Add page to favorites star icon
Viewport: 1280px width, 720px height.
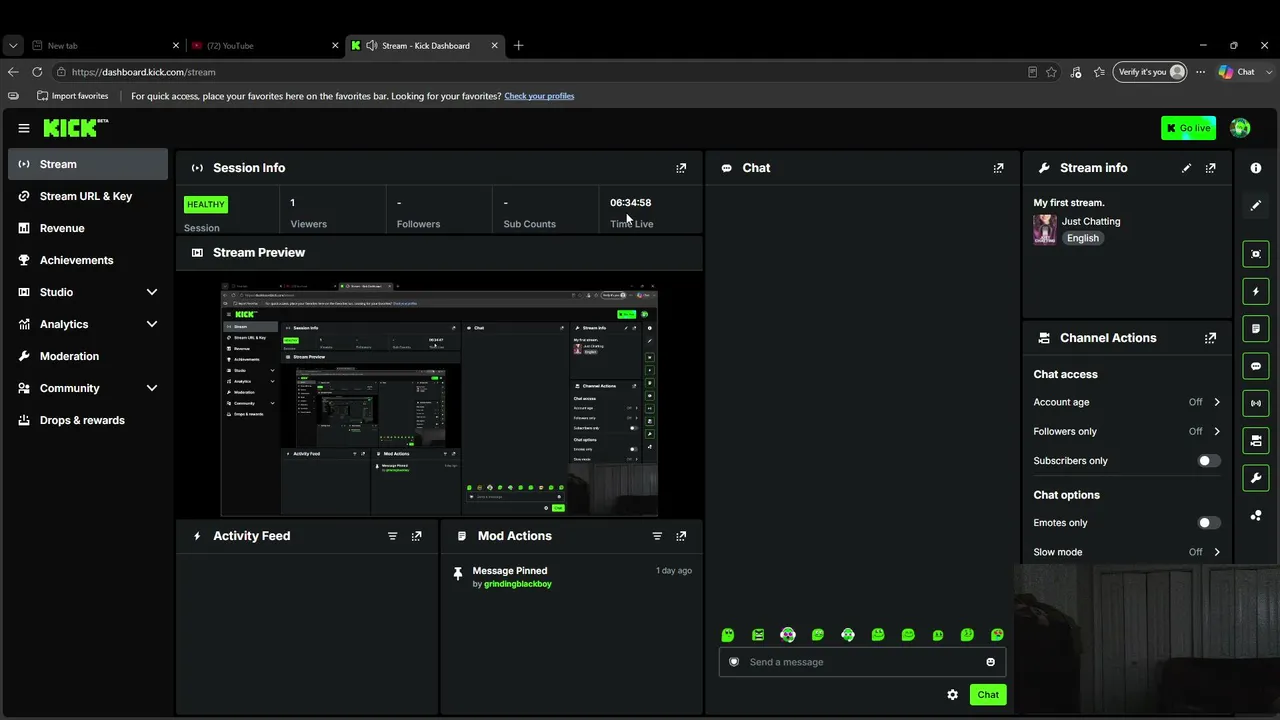1051,72
